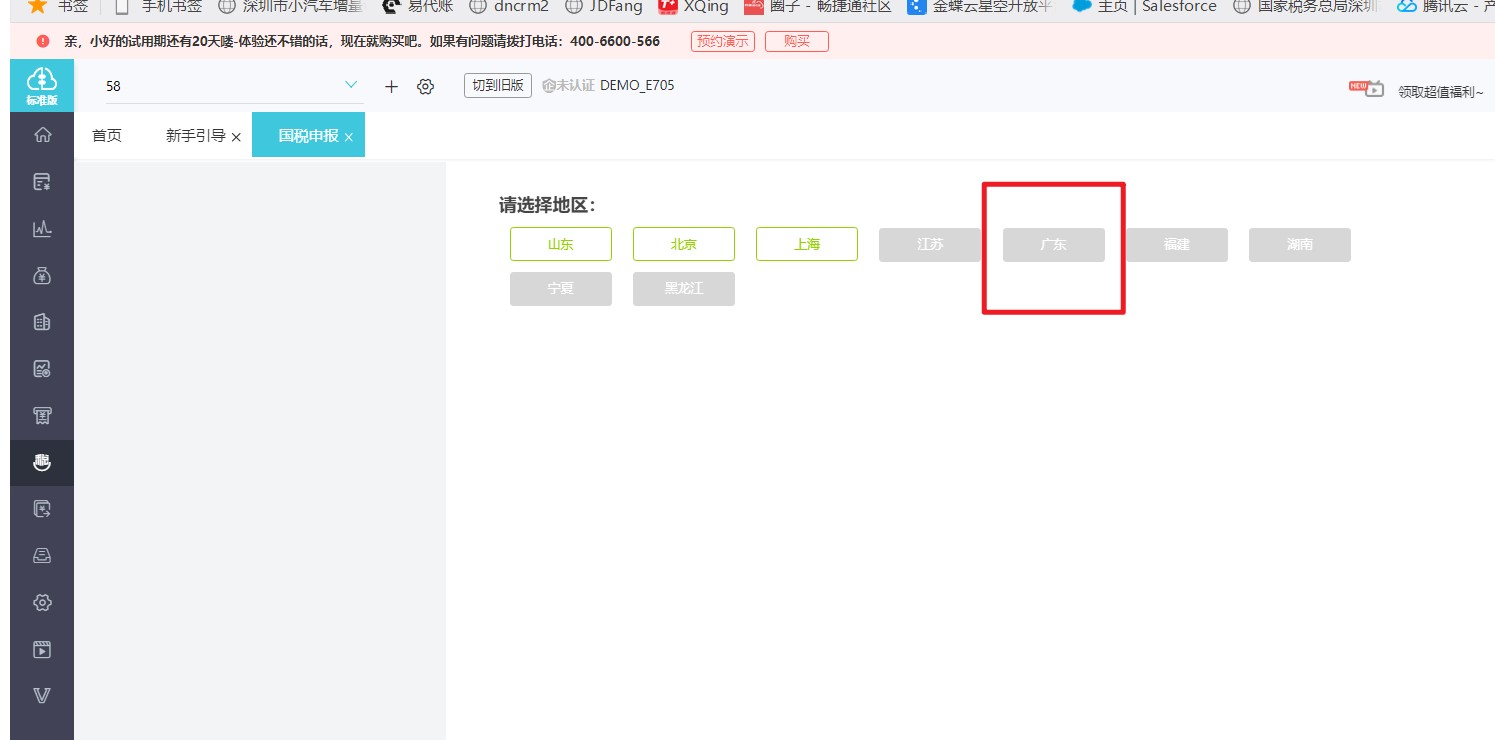Open the video tutorial icon in sidebar
The height and width of the screenshot is (740, 1495).
click(42, 650)
